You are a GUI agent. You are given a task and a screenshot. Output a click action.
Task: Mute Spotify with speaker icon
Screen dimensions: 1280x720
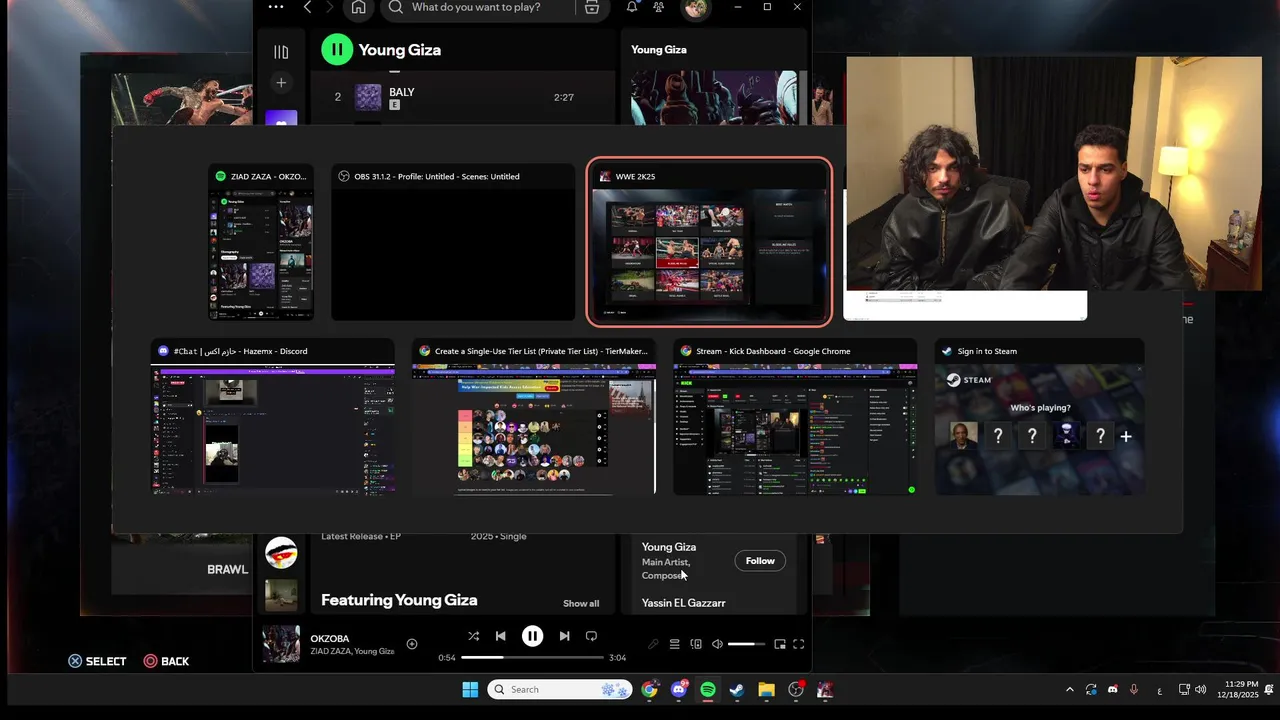[717, 644]
